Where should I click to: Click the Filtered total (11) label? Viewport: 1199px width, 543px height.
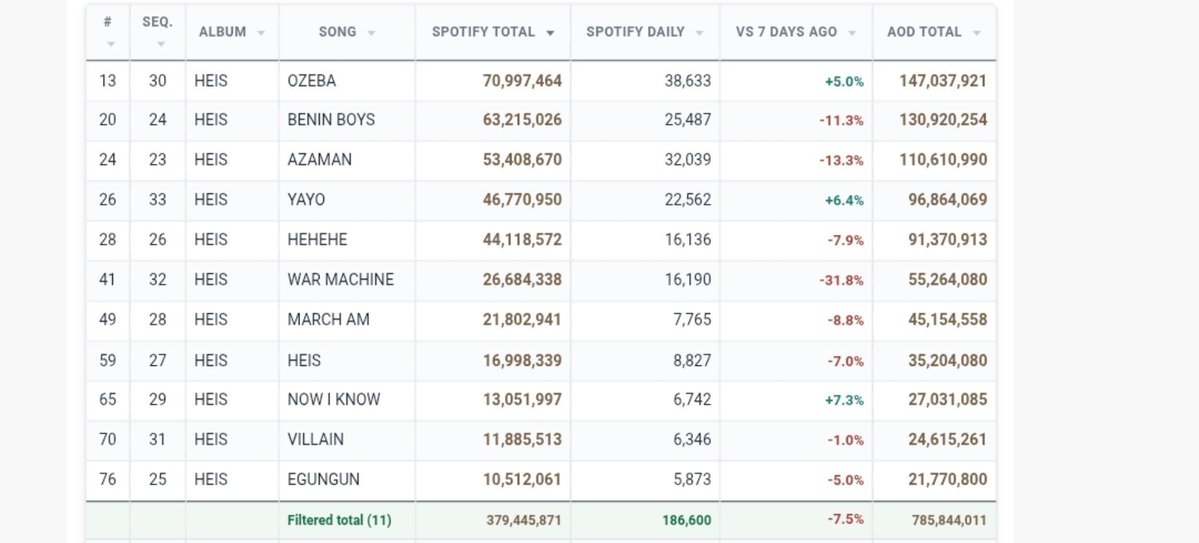click(x=340, y=520)
